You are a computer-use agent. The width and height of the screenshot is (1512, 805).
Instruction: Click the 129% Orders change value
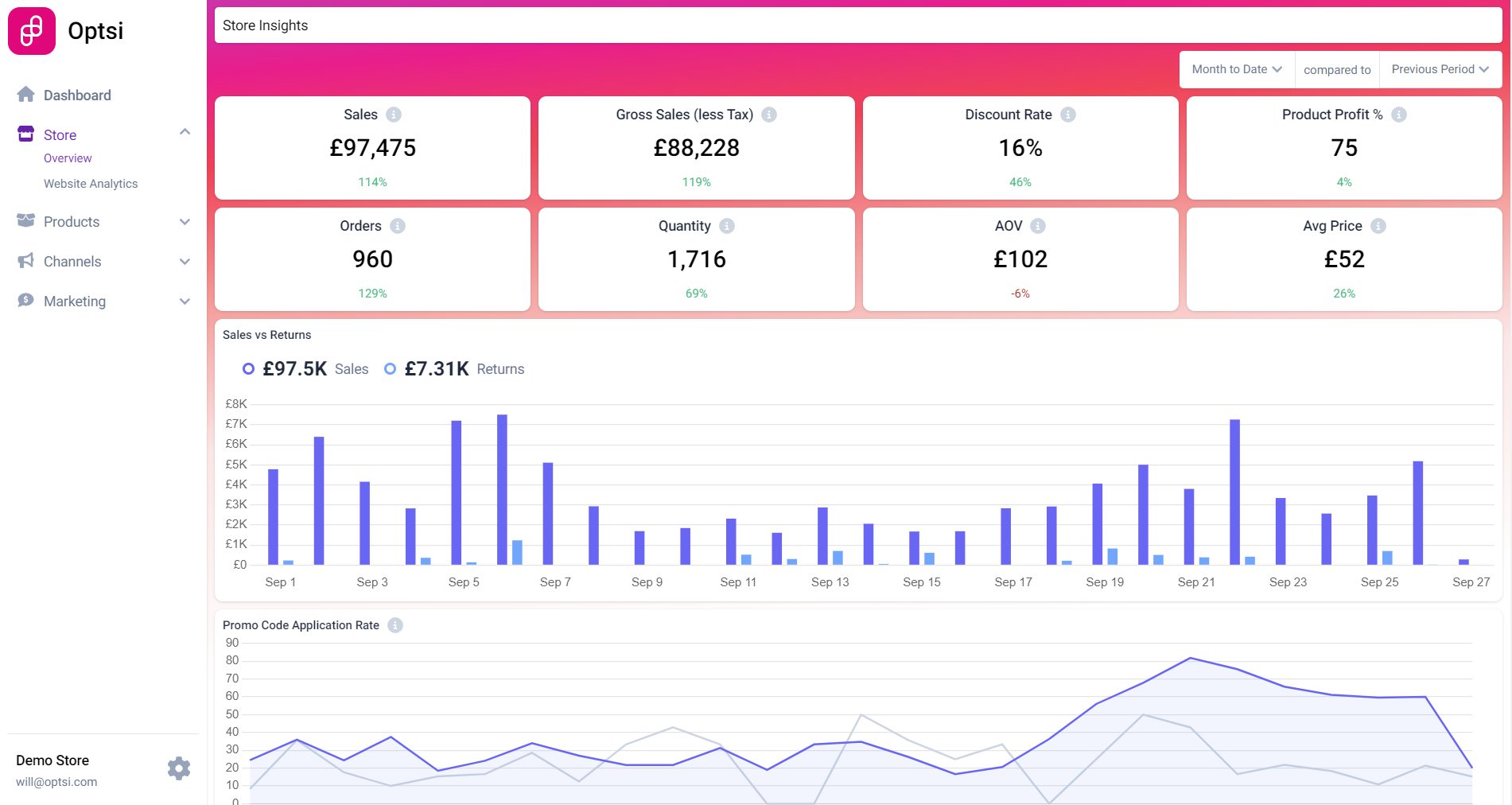[x=372, y=294]
